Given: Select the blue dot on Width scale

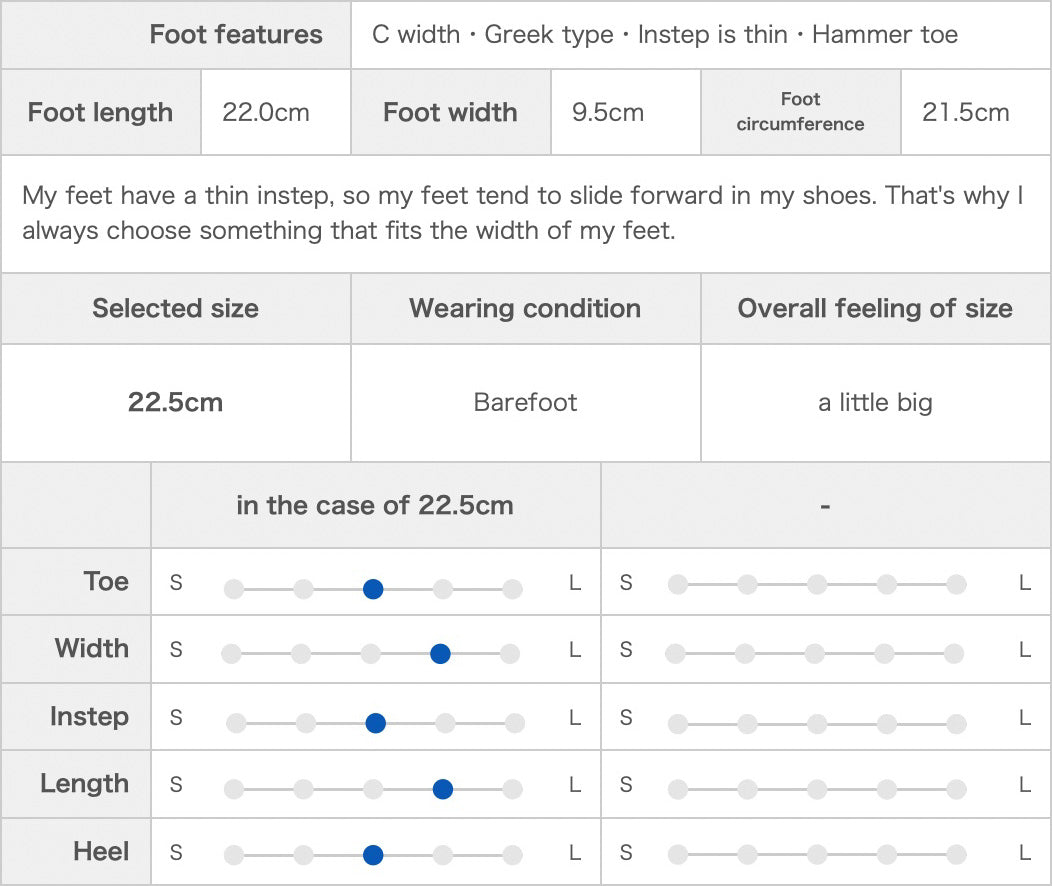Looking at the screenshot, I should point(440,653).
